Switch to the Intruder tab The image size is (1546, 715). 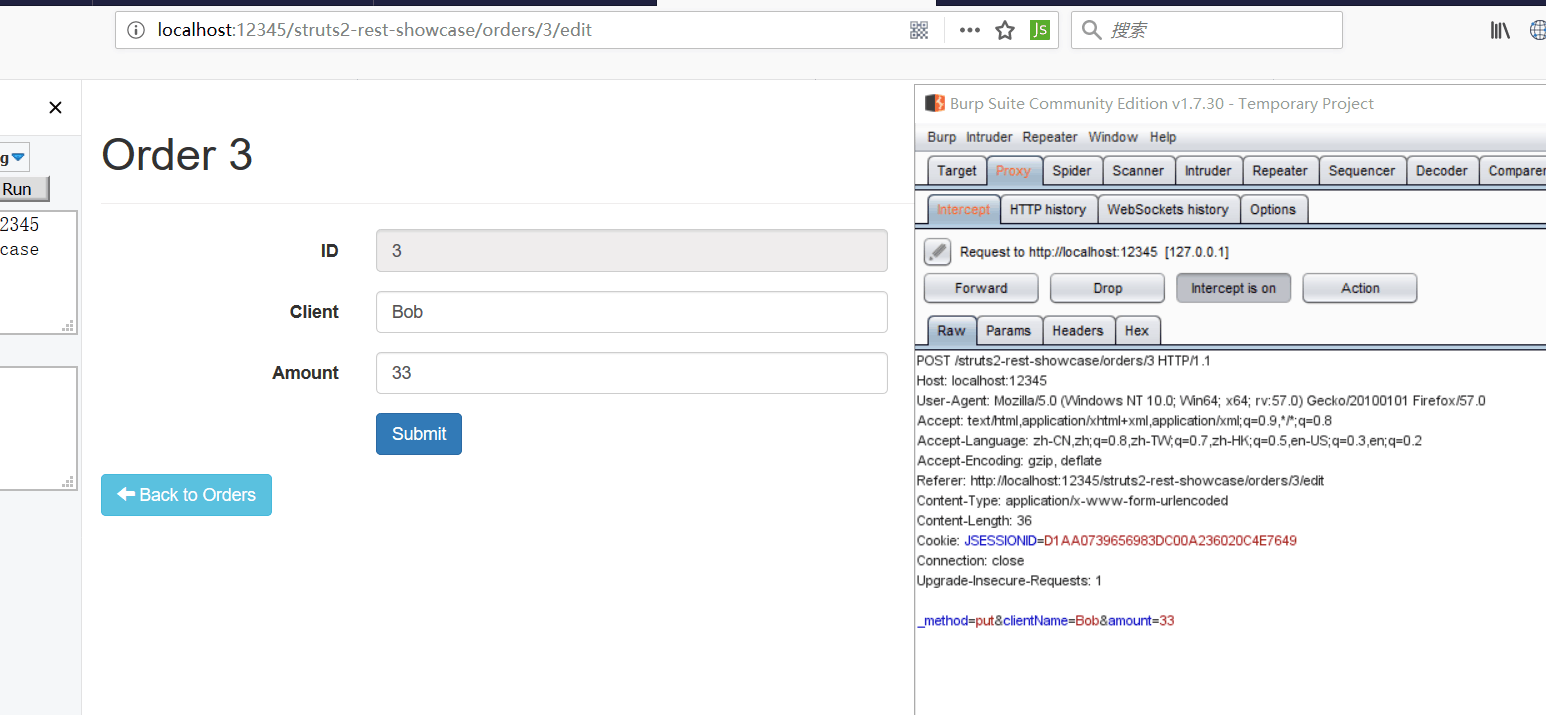[x=1208, y=171]
